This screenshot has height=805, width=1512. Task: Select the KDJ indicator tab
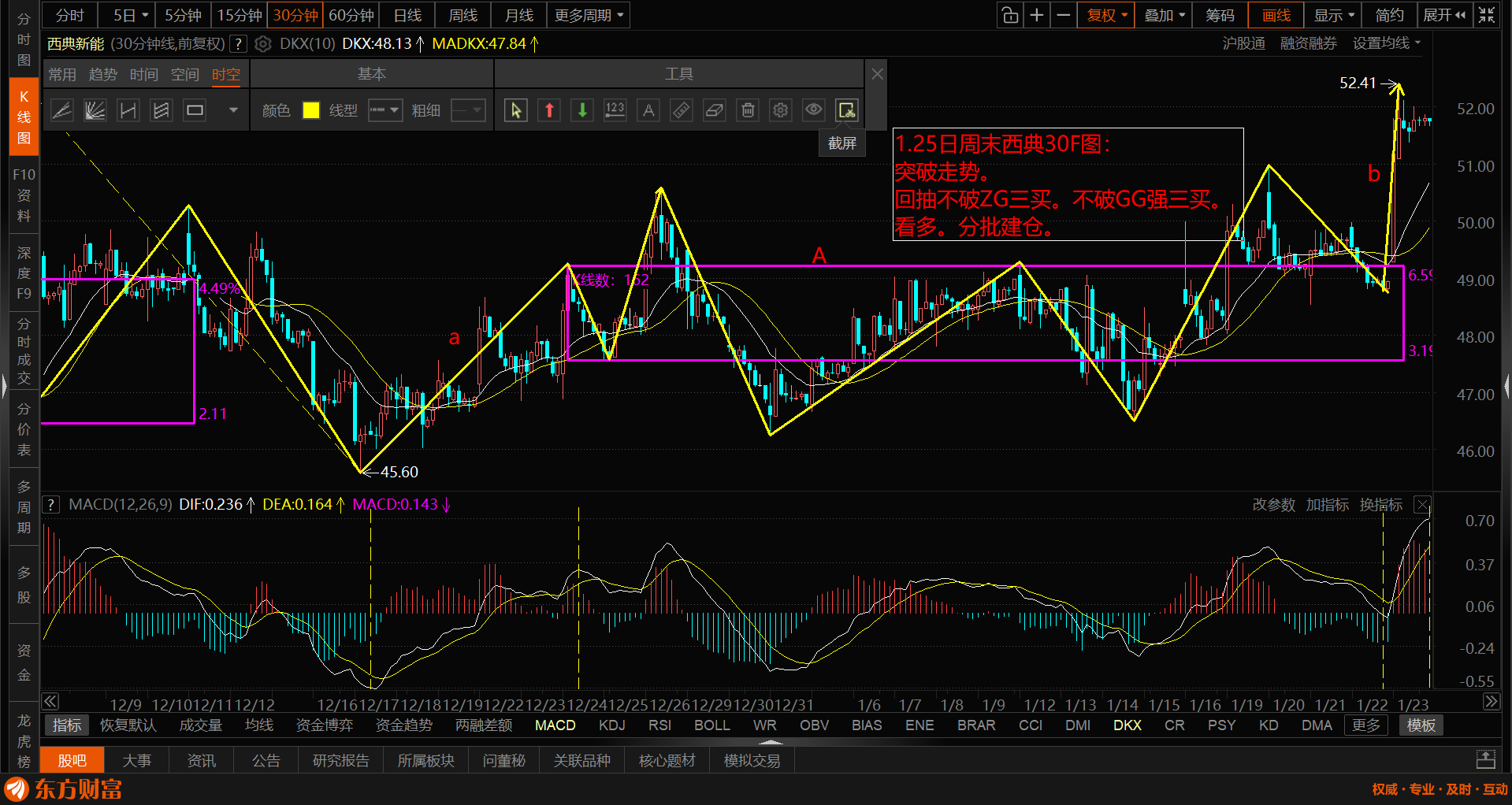coord(611,725)
